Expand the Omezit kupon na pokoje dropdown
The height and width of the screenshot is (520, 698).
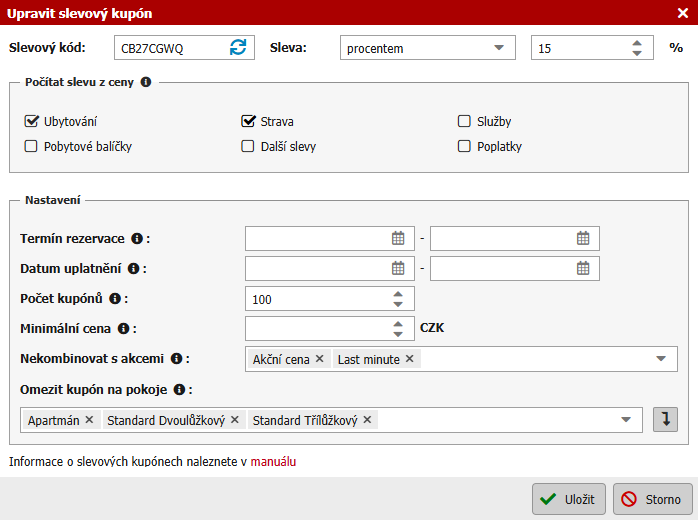(626, 420)
